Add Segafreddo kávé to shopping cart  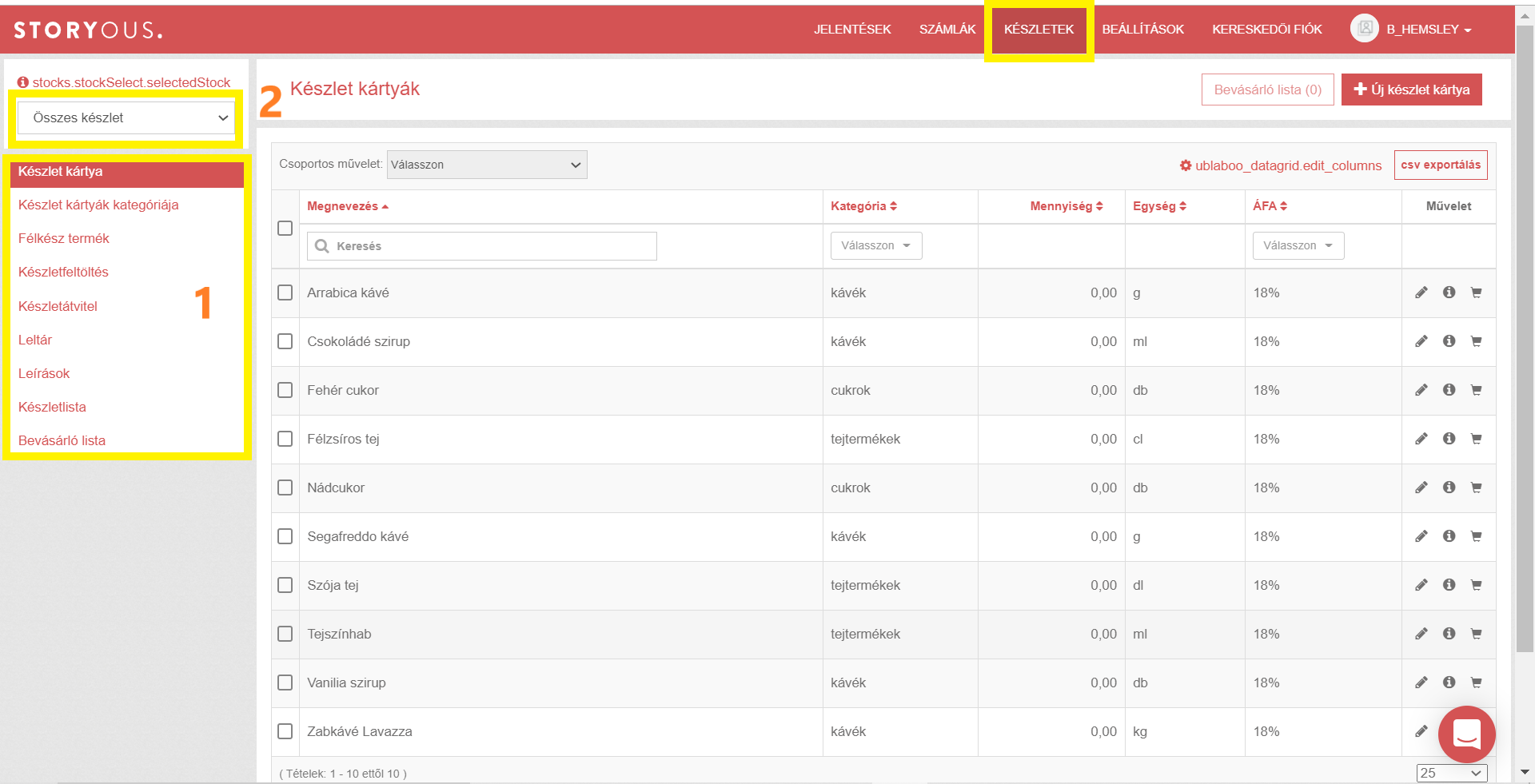coord(1476,536)
